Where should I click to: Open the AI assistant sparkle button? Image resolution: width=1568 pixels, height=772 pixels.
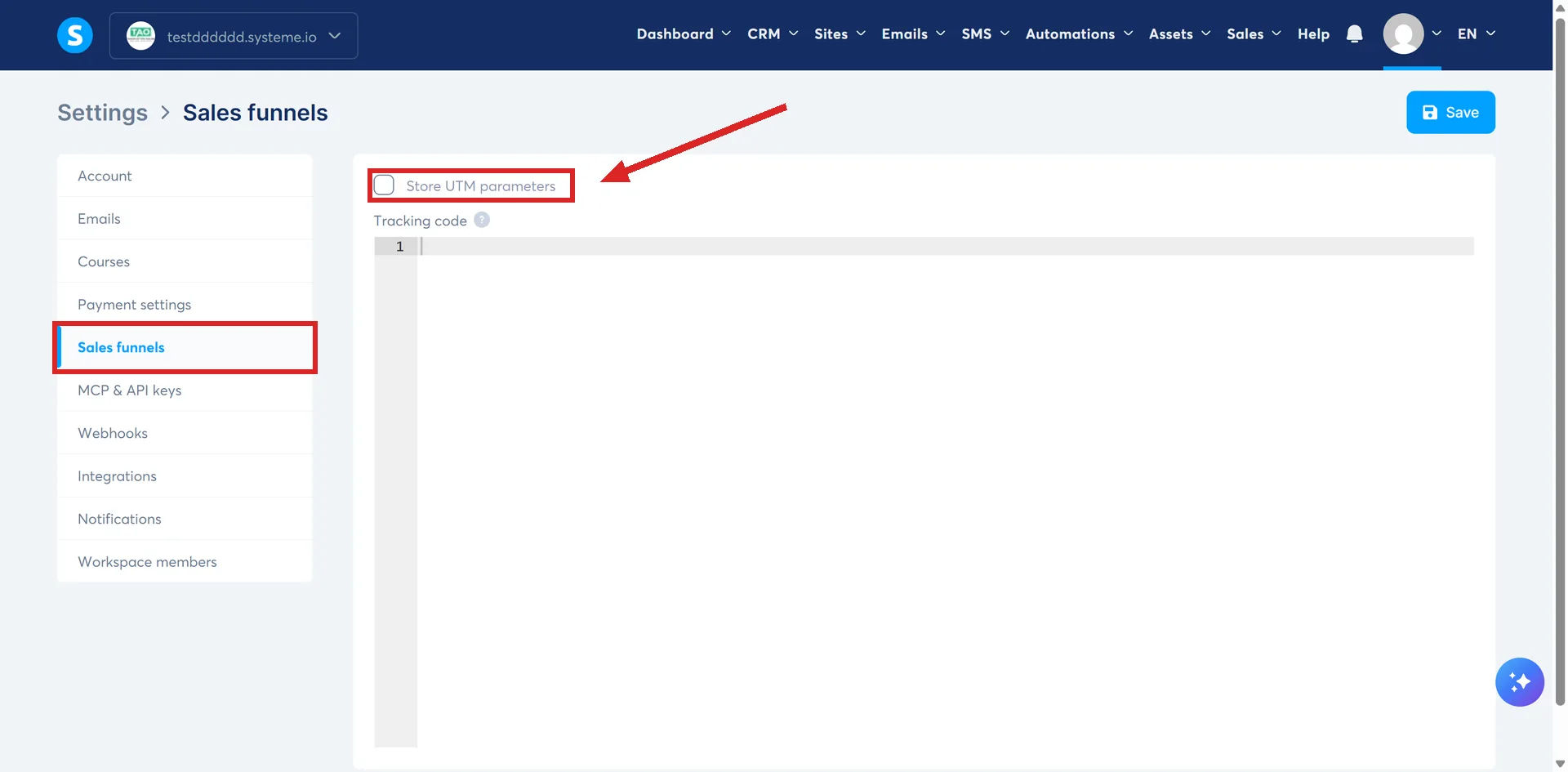(x=1519, y=681)
